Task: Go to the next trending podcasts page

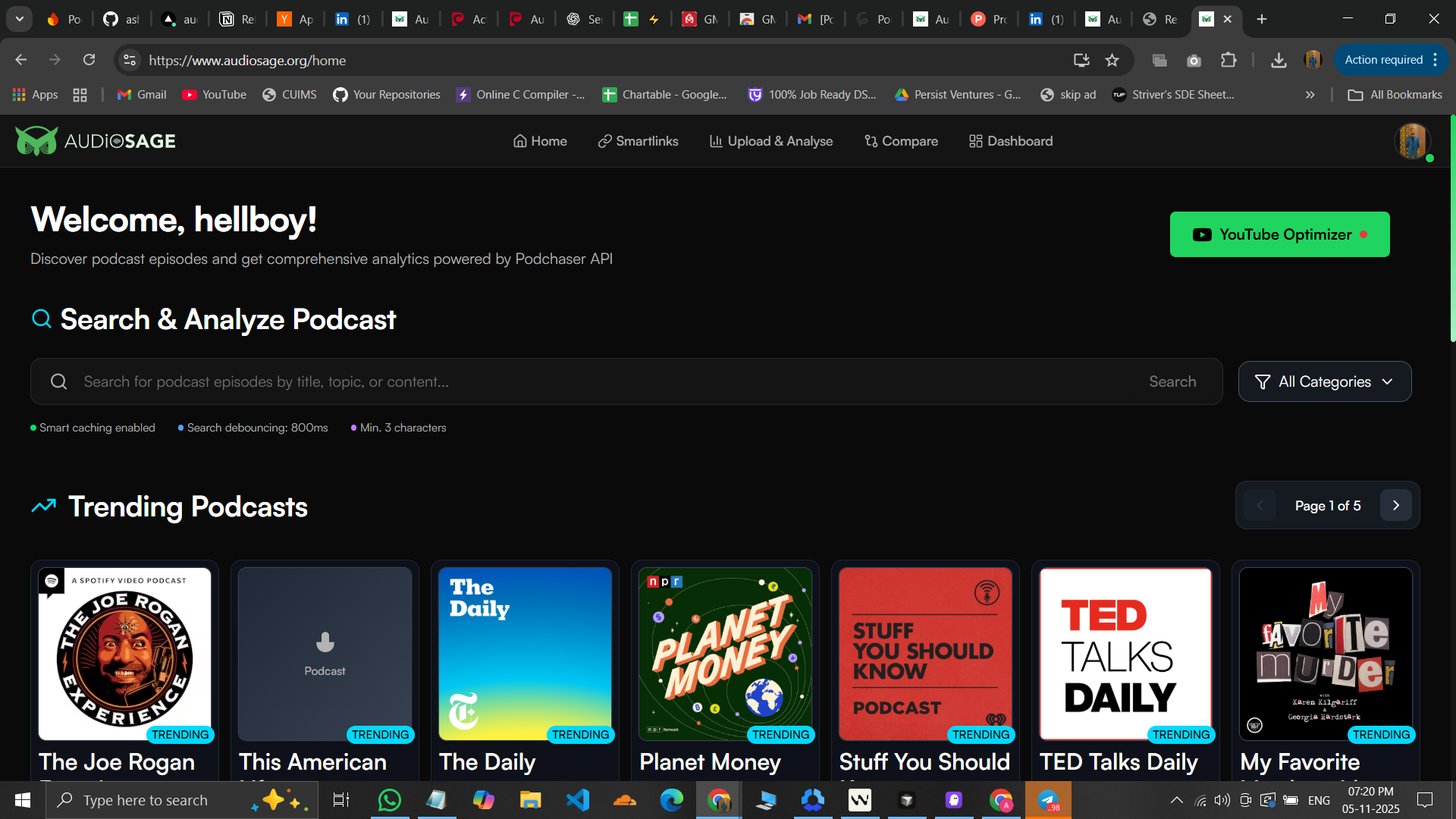Action: click(1395, 506)
